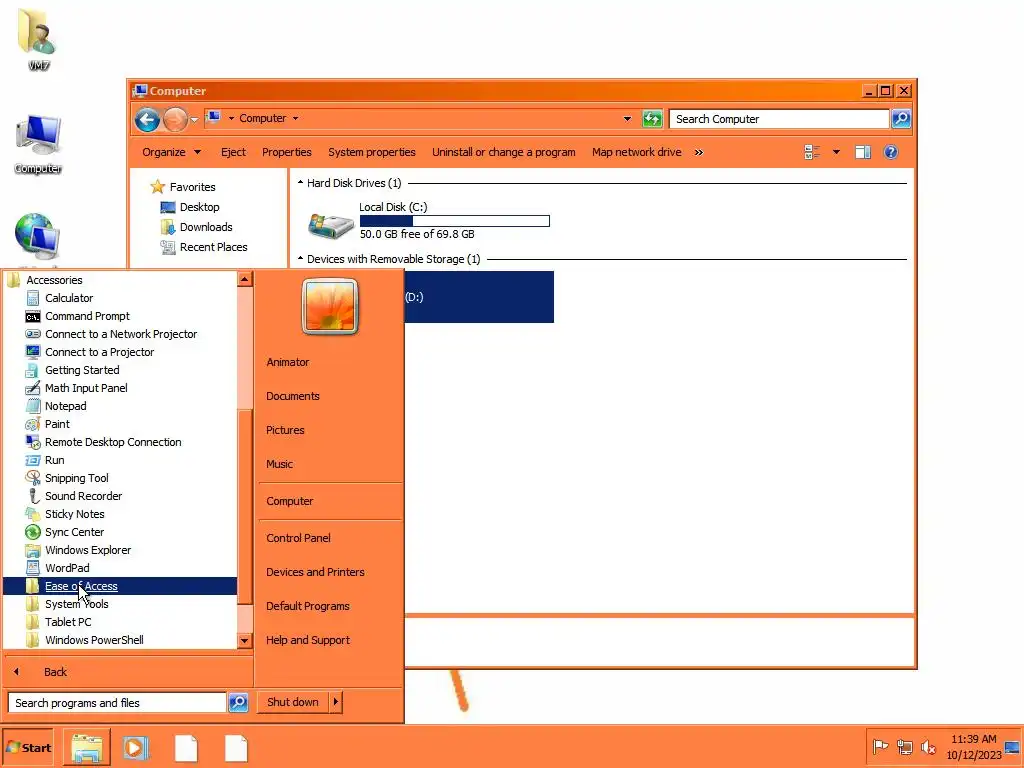
Task: Click the Search programs and files box
Action: tap(118, 703)
